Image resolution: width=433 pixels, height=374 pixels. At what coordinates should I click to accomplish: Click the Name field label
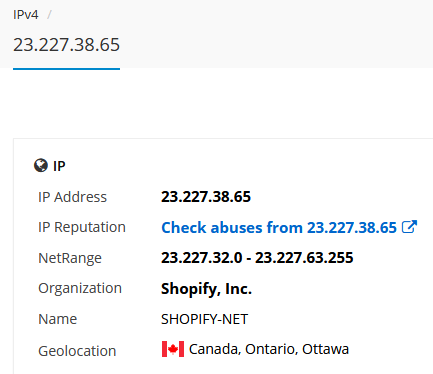(58, 319)
